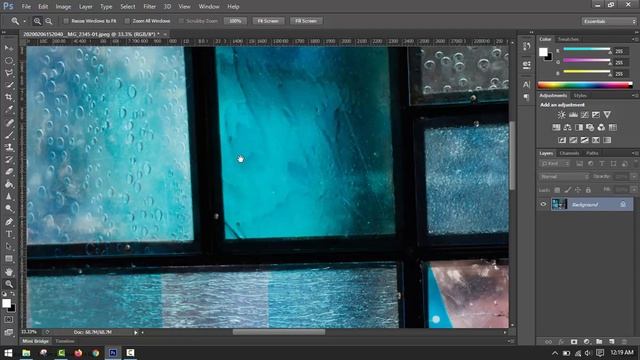
Task: Select the Crop tool
Action: coord(9,97)
